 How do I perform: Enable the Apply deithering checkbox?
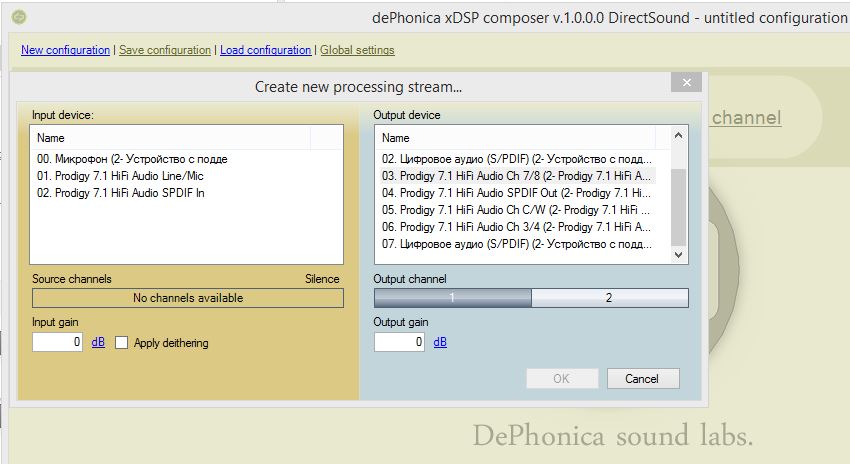click(121, 343)
